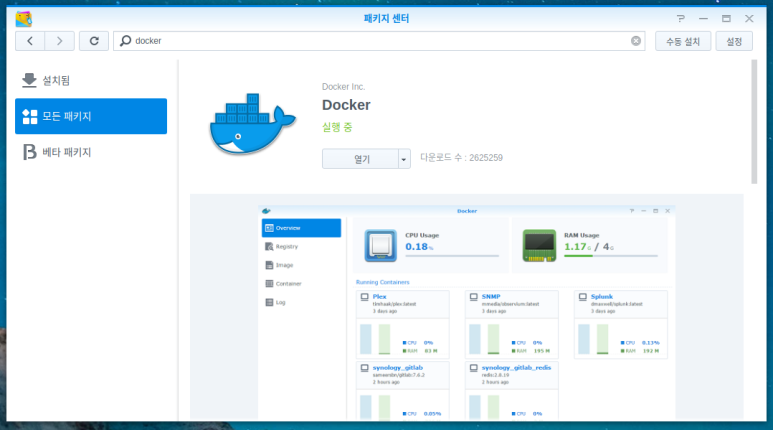773x430 pixels.
Task: Open the 베타 패키지 section
Action: click(91, 152)
